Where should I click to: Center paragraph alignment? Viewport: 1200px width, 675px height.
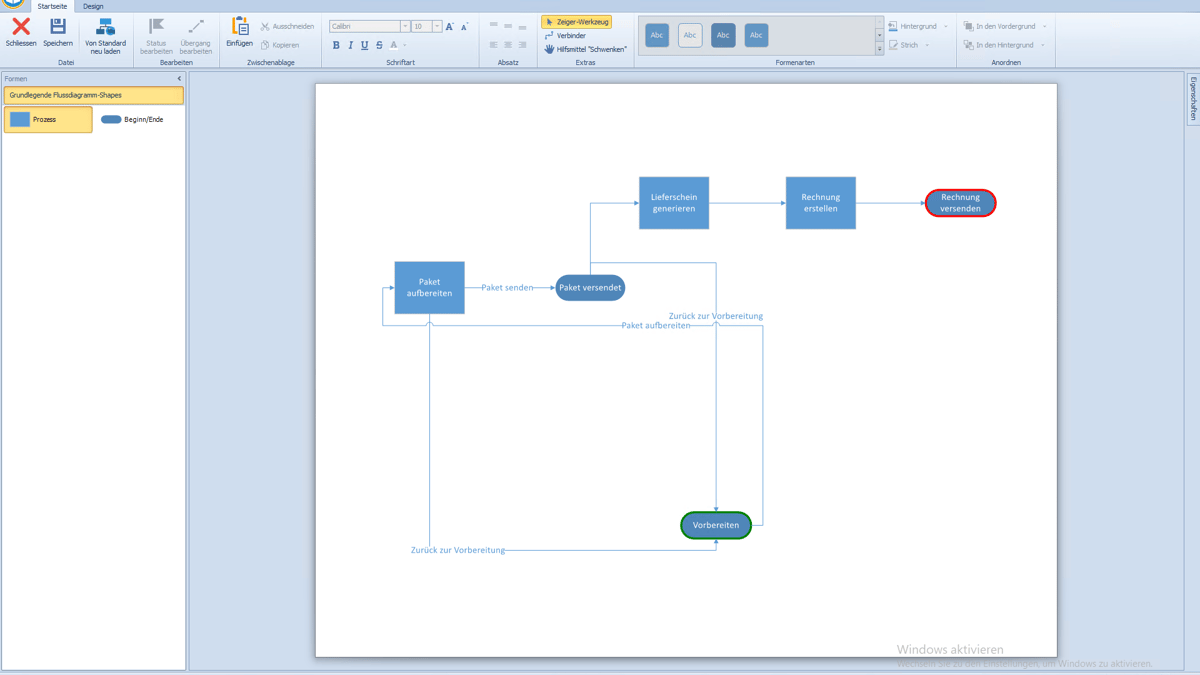pos(508,45)
